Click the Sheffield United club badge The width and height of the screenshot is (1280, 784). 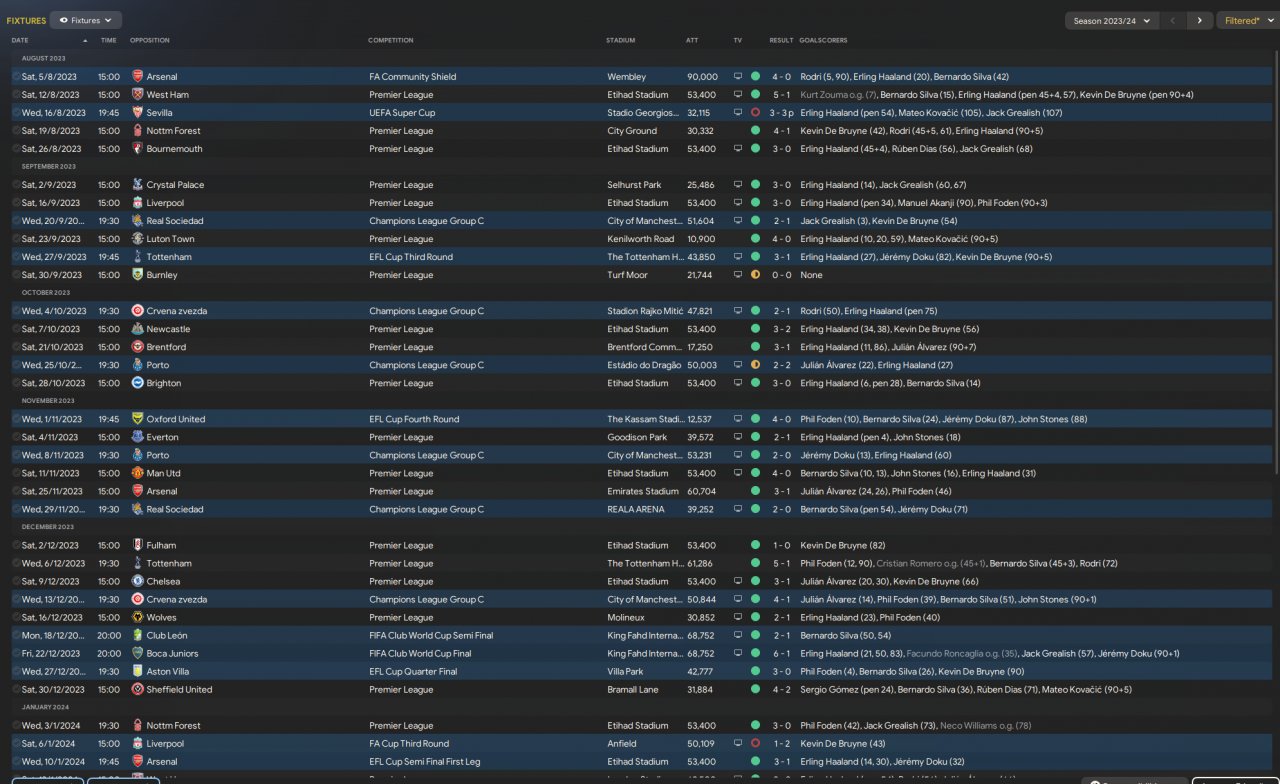[x=138, y=689]
